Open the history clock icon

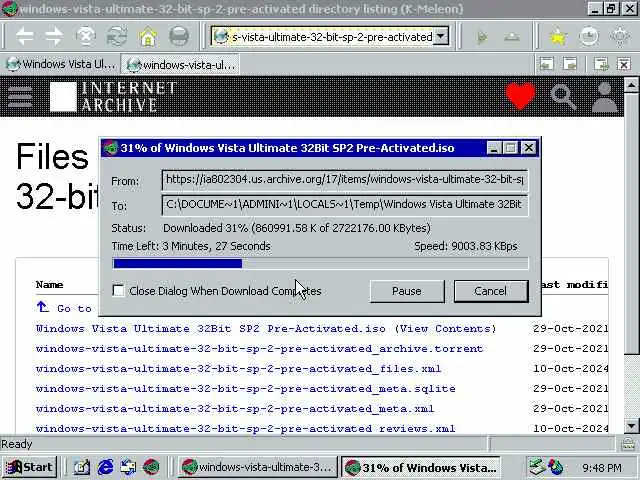[589, 37]
